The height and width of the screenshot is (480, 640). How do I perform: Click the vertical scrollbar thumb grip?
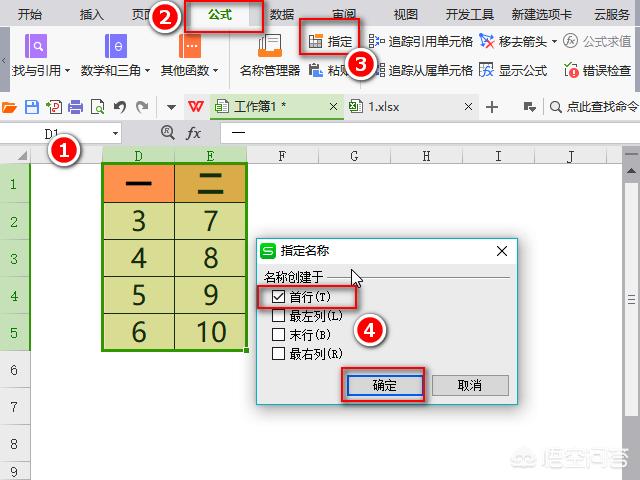coord(631,299)
